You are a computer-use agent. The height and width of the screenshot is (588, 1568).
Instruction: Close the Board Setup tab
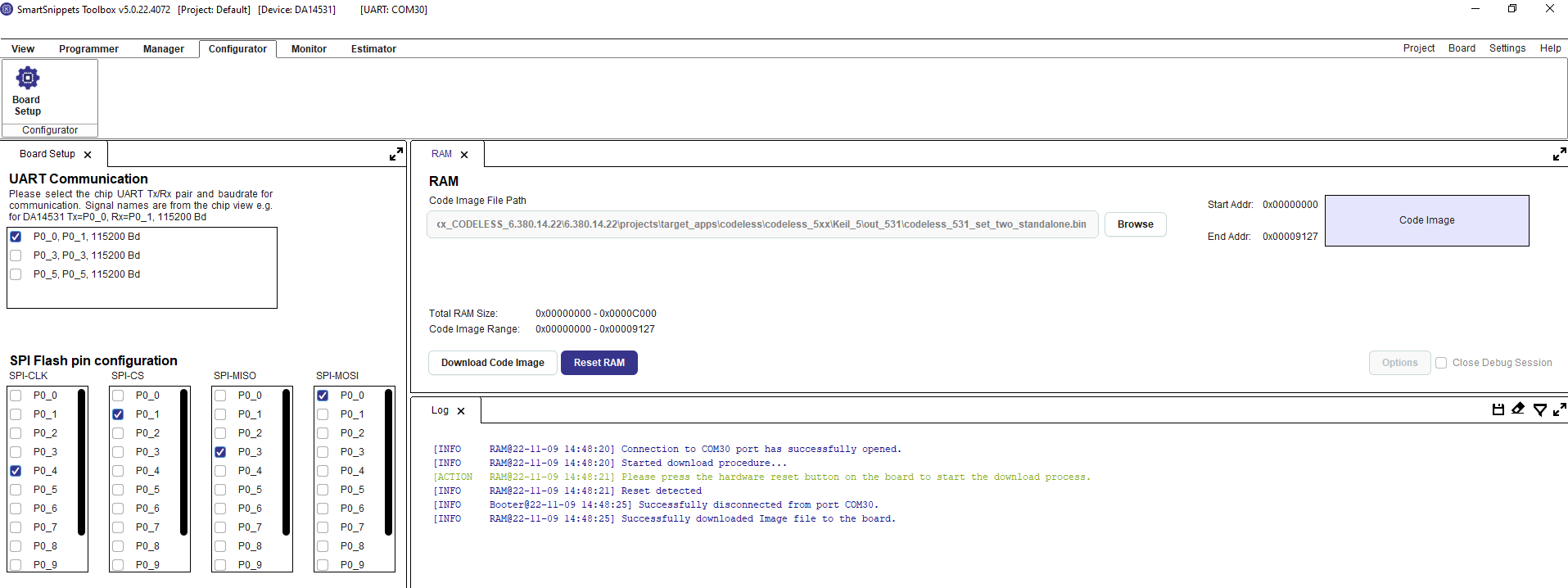[88, 155]
